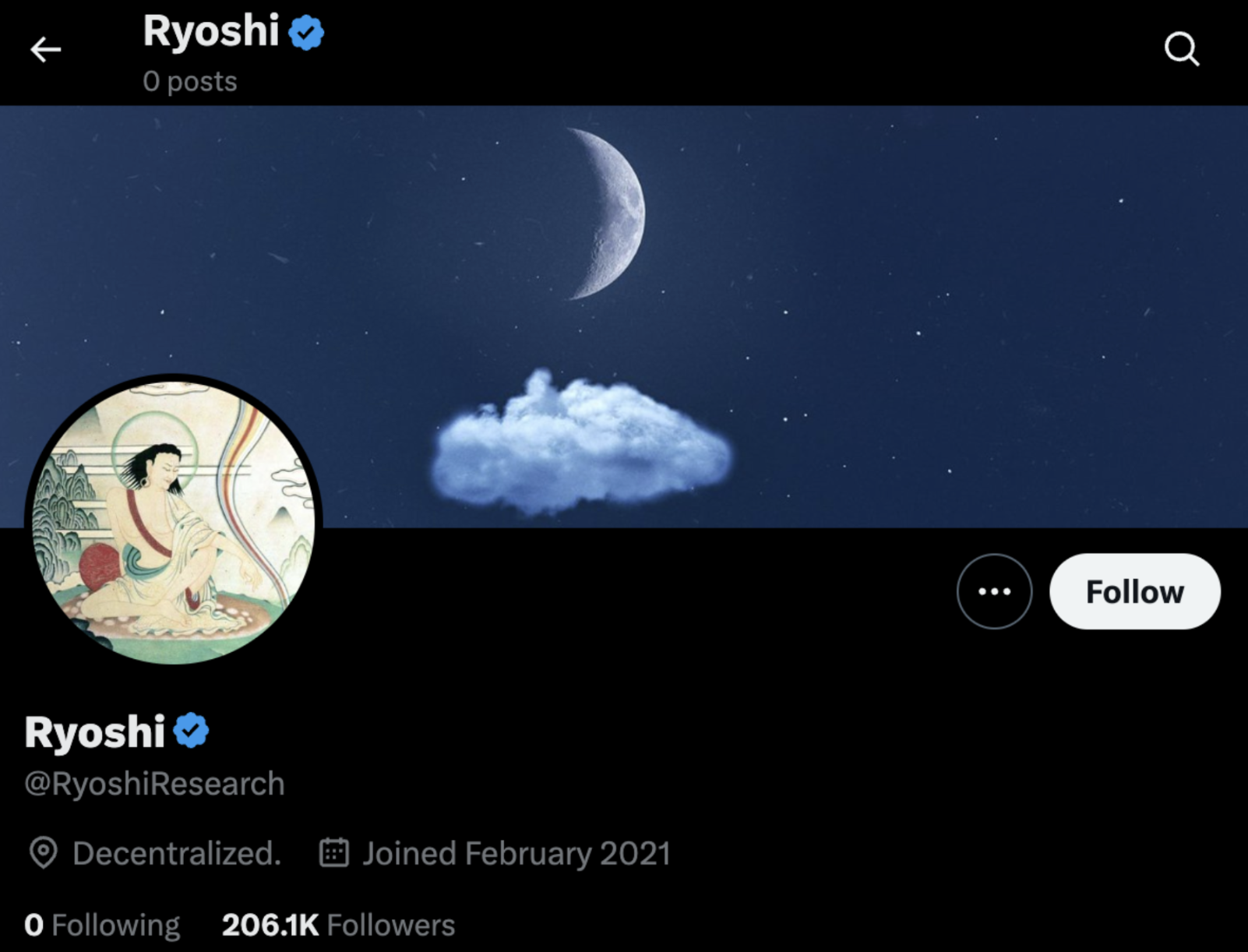View the 0 Following list
Viewport: 1248px width, 952px height.
click(102, 925)
